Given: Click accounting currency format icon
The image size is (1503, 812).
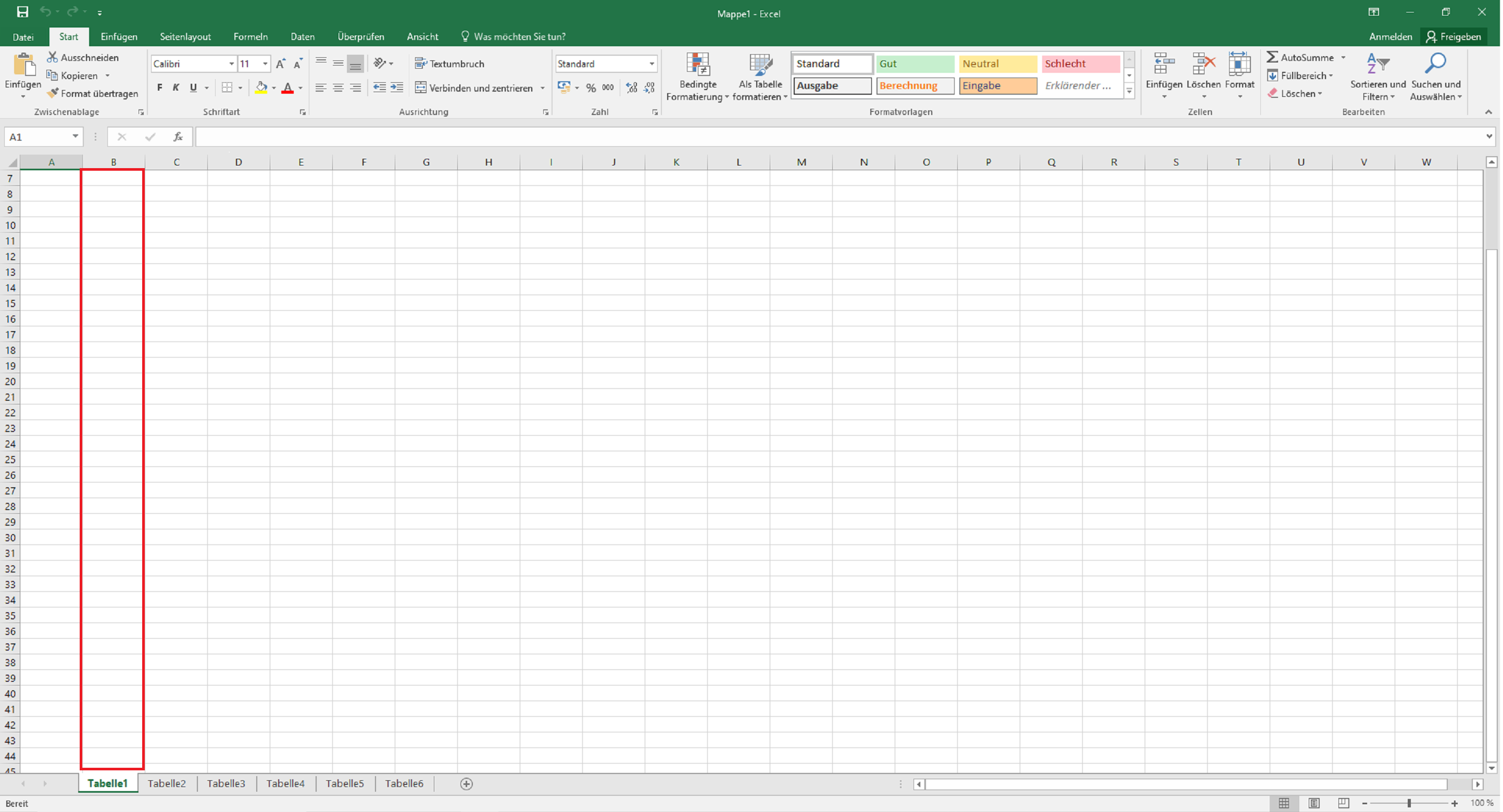Looking at the screenshot, I should tap(563, 87).
